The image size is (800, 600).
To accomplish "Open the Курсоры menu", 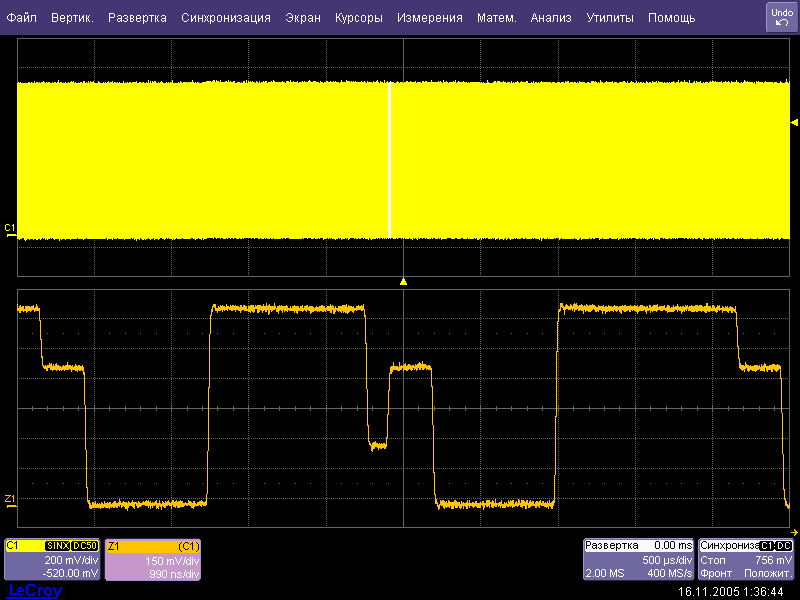I will click(x=358, y=18).
